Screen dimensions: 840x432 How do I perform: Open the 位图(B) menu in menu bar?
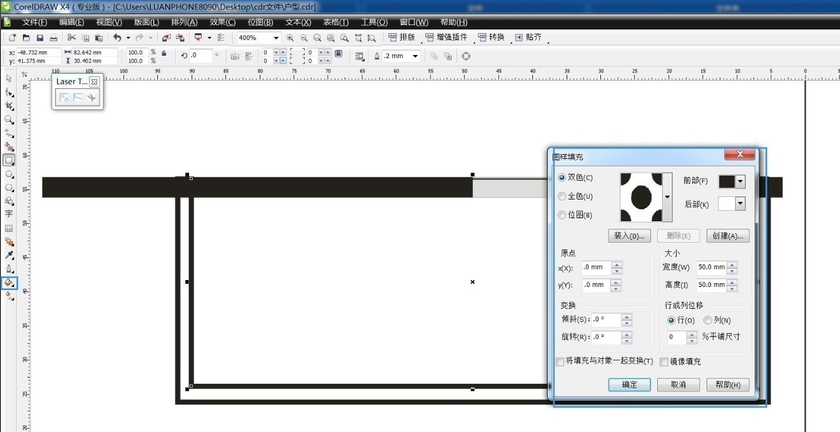tap(261, 22)
